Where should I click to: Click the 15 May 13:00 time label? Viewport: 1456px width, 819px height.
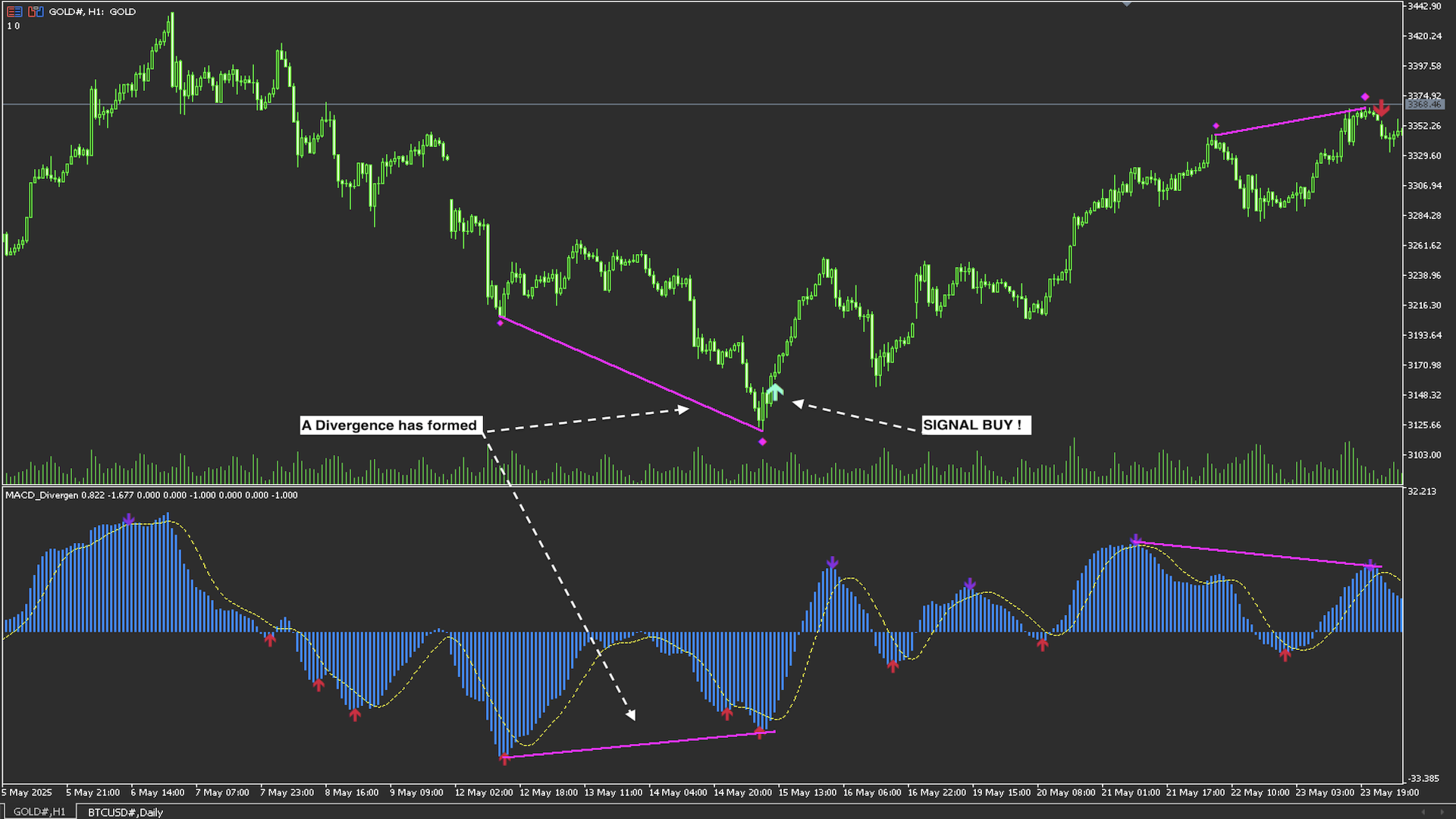tap(808, 792)
